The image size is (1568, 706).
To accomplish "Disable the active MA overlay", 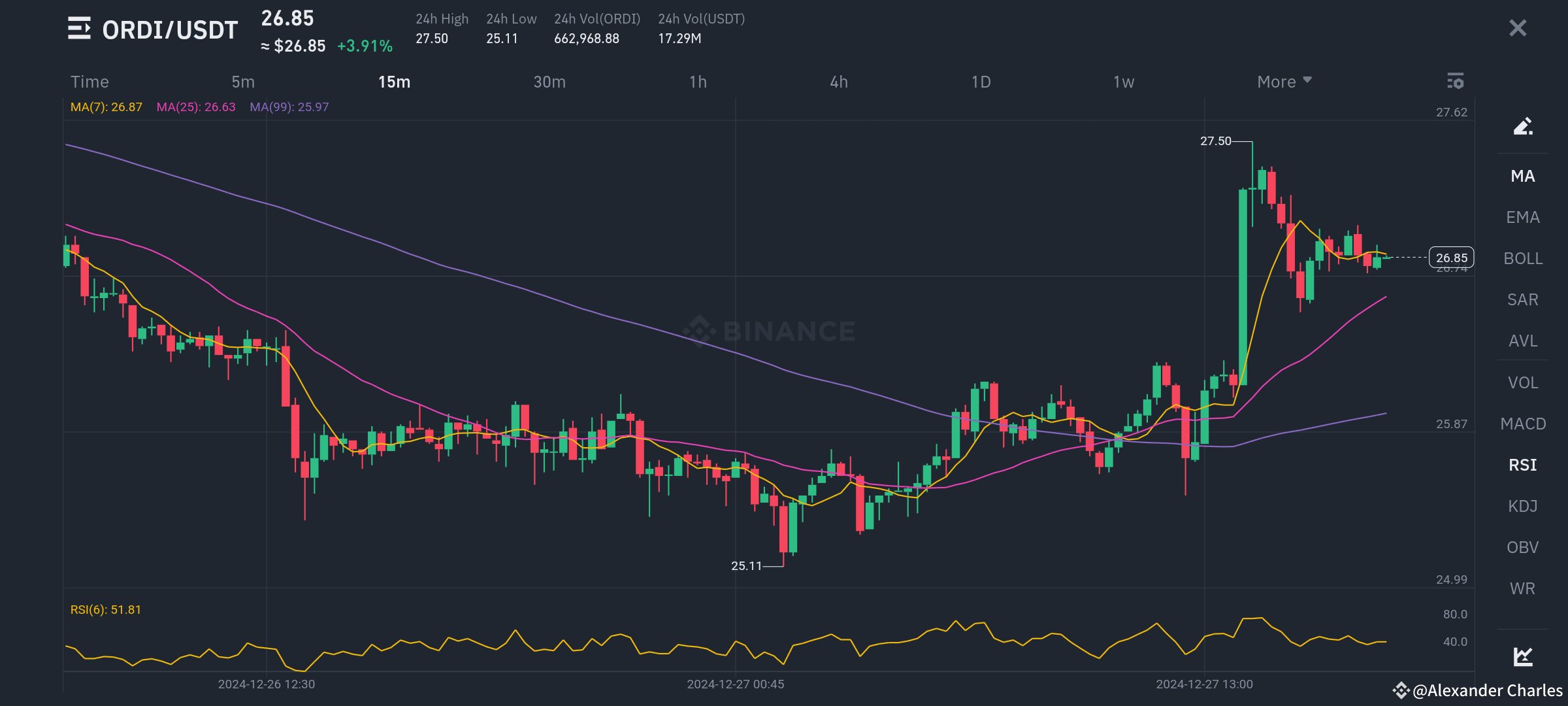I will point(1522,176).
